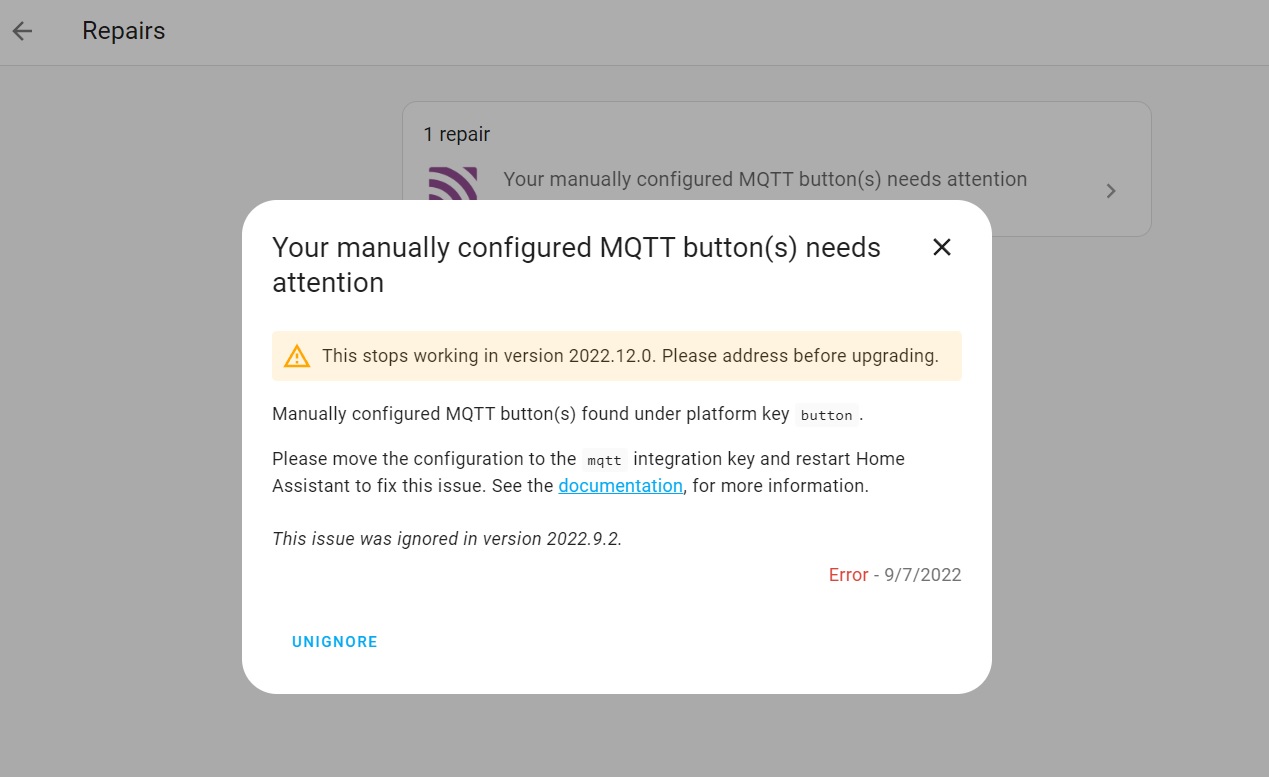1269x777 pixels.
Task: Click the italic "ignored in version 2022.9.2" note
Action: pyautogui.click(x=447, y=539)
